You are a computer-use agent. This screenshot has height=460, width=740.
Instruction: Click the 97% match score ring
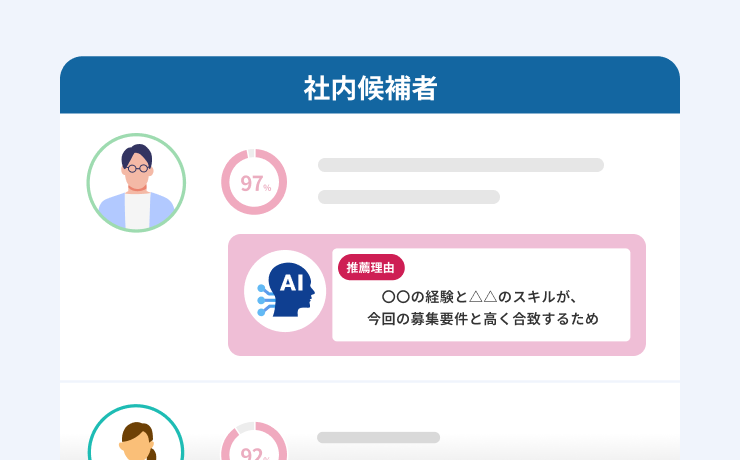coord(254,182)
